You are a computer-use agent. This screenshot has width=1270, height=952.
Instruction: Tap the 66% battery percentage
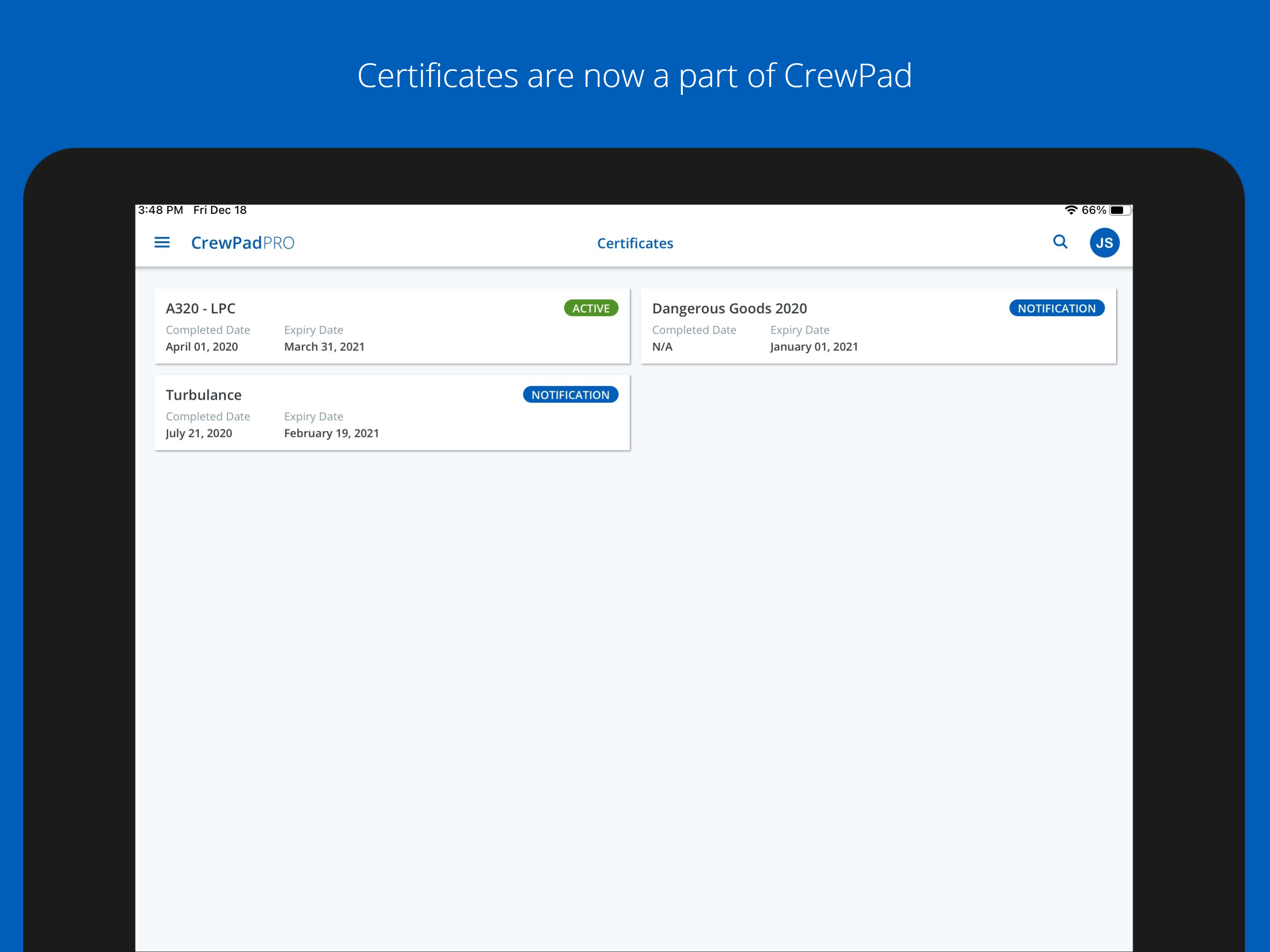[1093, 210]
